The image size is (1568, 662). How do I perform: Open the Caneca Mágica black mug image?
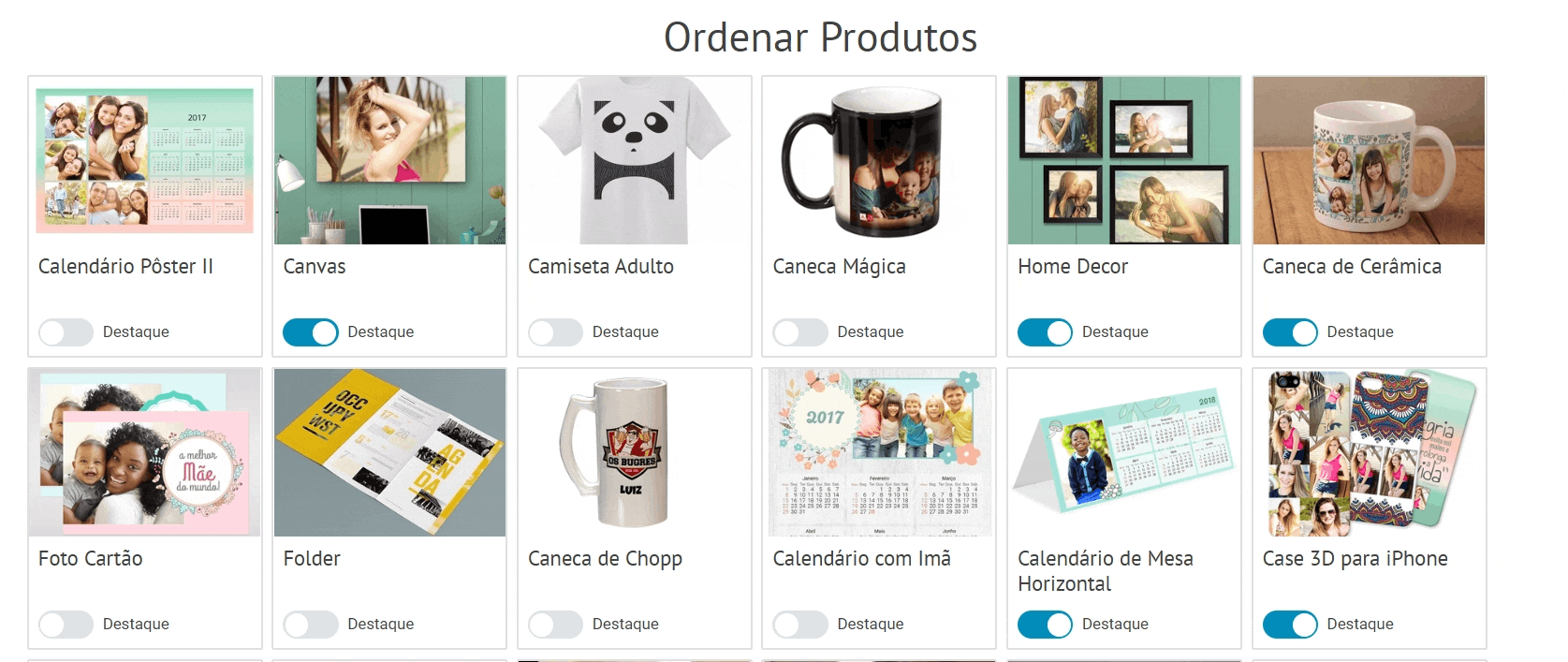point(879,160)
